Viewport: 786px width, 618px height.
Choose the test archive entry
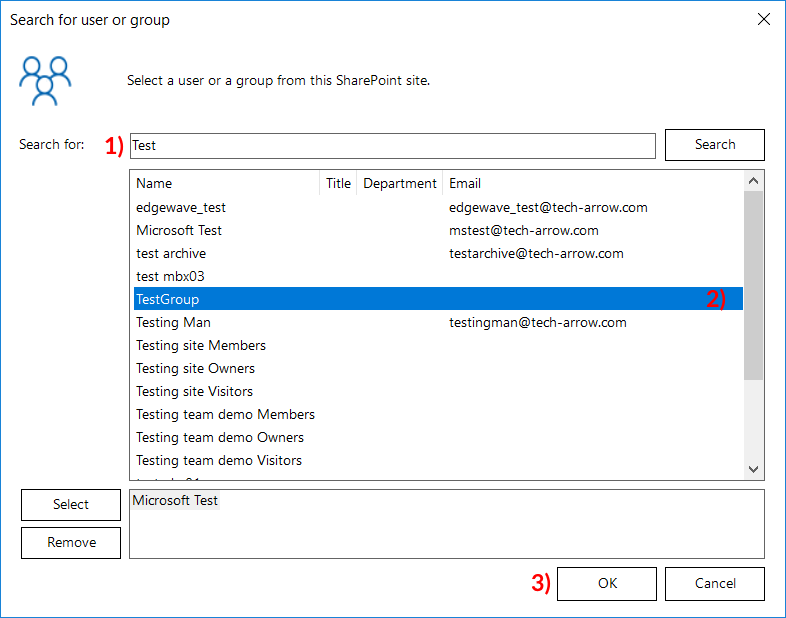(x=171, y=254)
